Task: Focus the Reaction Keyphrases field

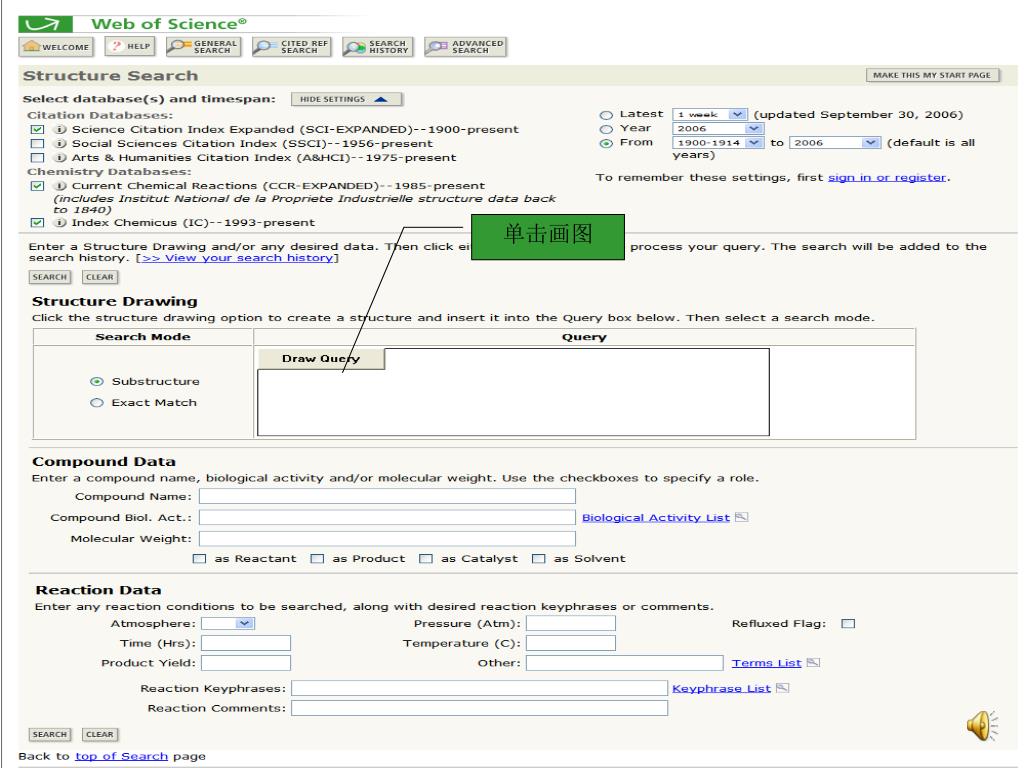Action: pyautogui.click(x=479, y=688)
